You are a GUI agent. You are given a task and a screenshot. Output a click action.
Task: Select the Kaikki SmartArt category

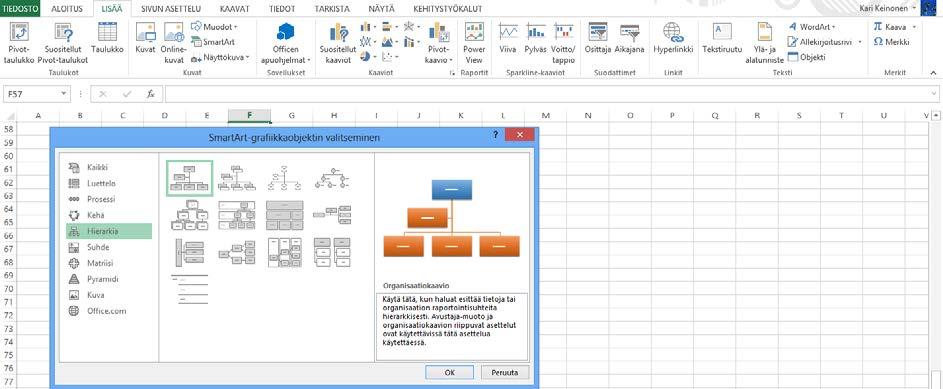click(109, 167)
